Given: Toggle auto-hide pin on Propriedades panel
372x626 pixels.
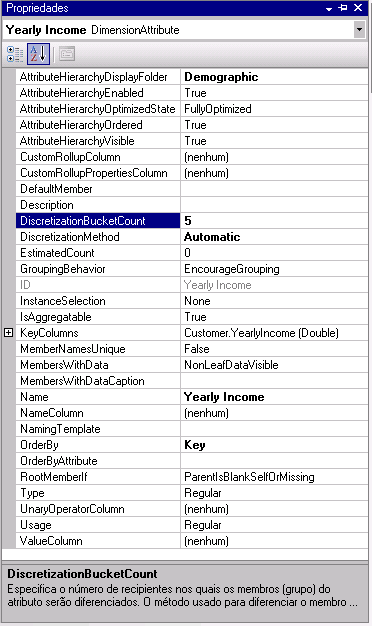Looking at the screenshot, I should 343,8.
